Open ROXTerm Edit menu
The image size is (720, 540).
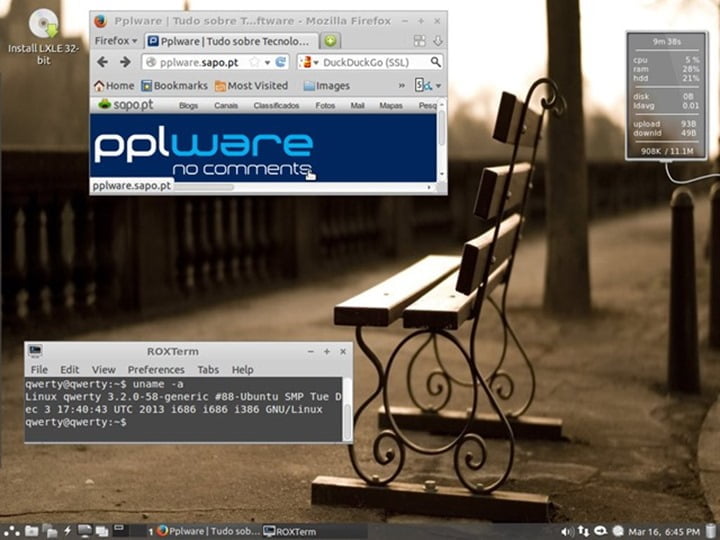[70, 370]
